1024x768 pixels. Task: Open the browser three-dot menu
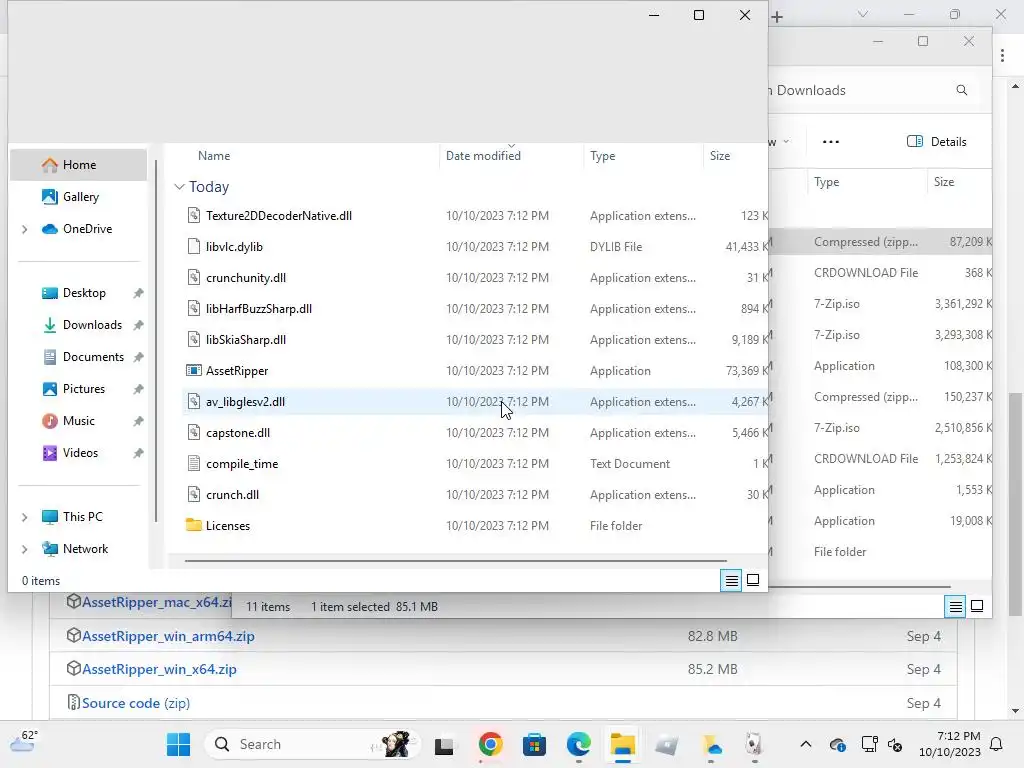tap(1002, 56)
